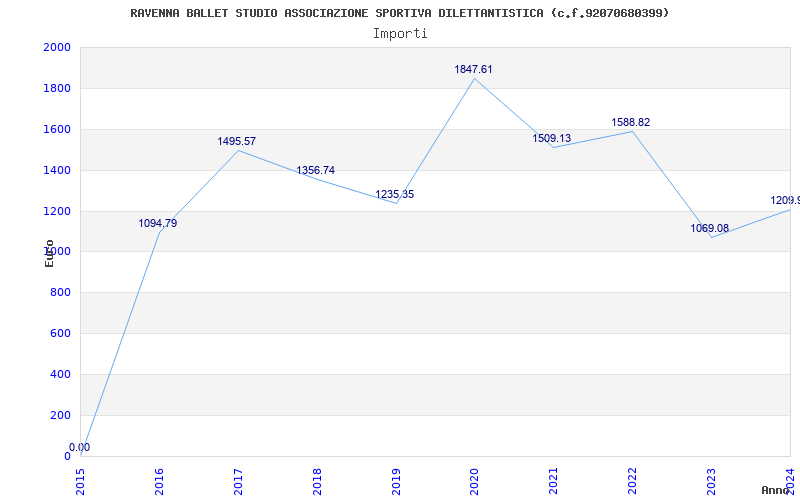Click the 1588.82 value label
This screenshot has height=500, width=800.
[x=631, y=122]
